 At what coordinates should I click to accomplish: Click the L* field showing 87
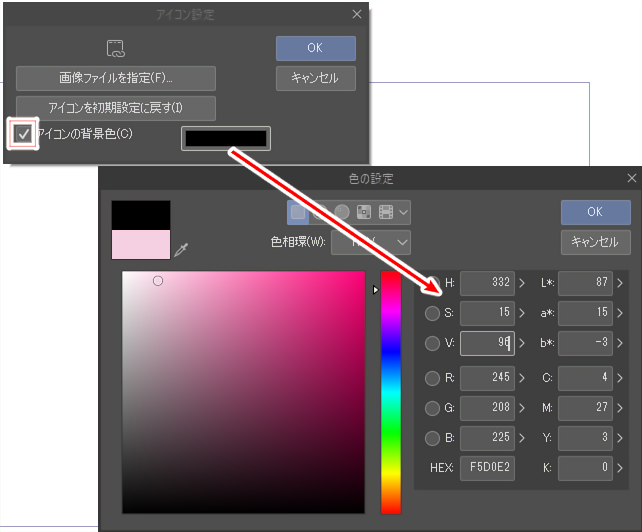click(585, 283)
